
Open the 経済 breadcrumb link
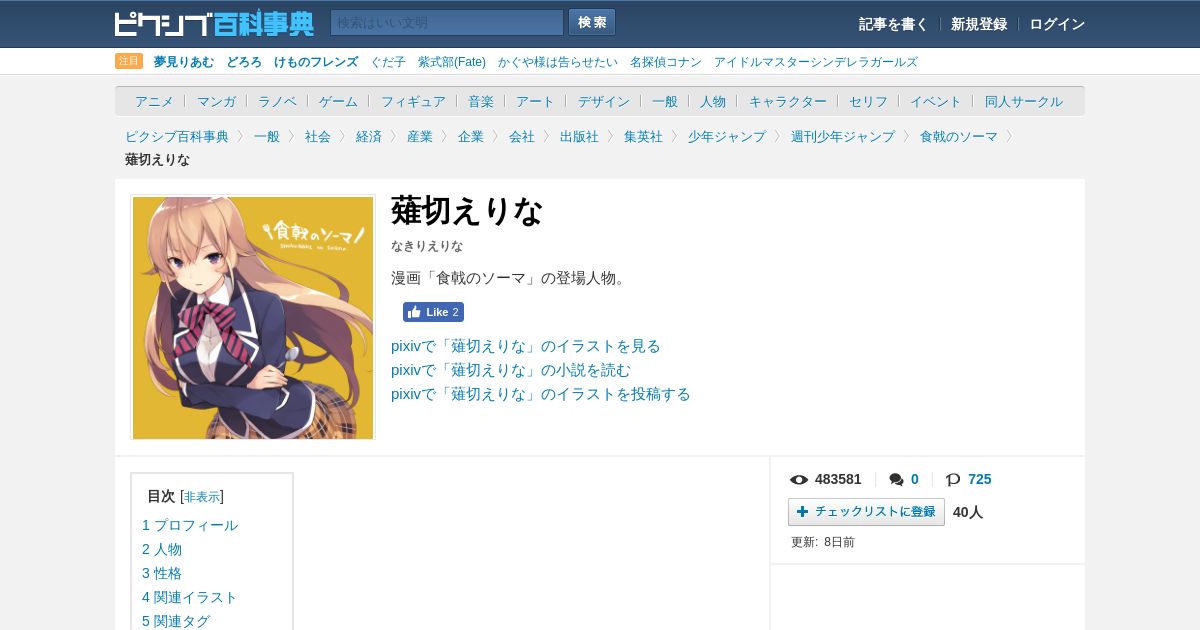coord(369,136)
